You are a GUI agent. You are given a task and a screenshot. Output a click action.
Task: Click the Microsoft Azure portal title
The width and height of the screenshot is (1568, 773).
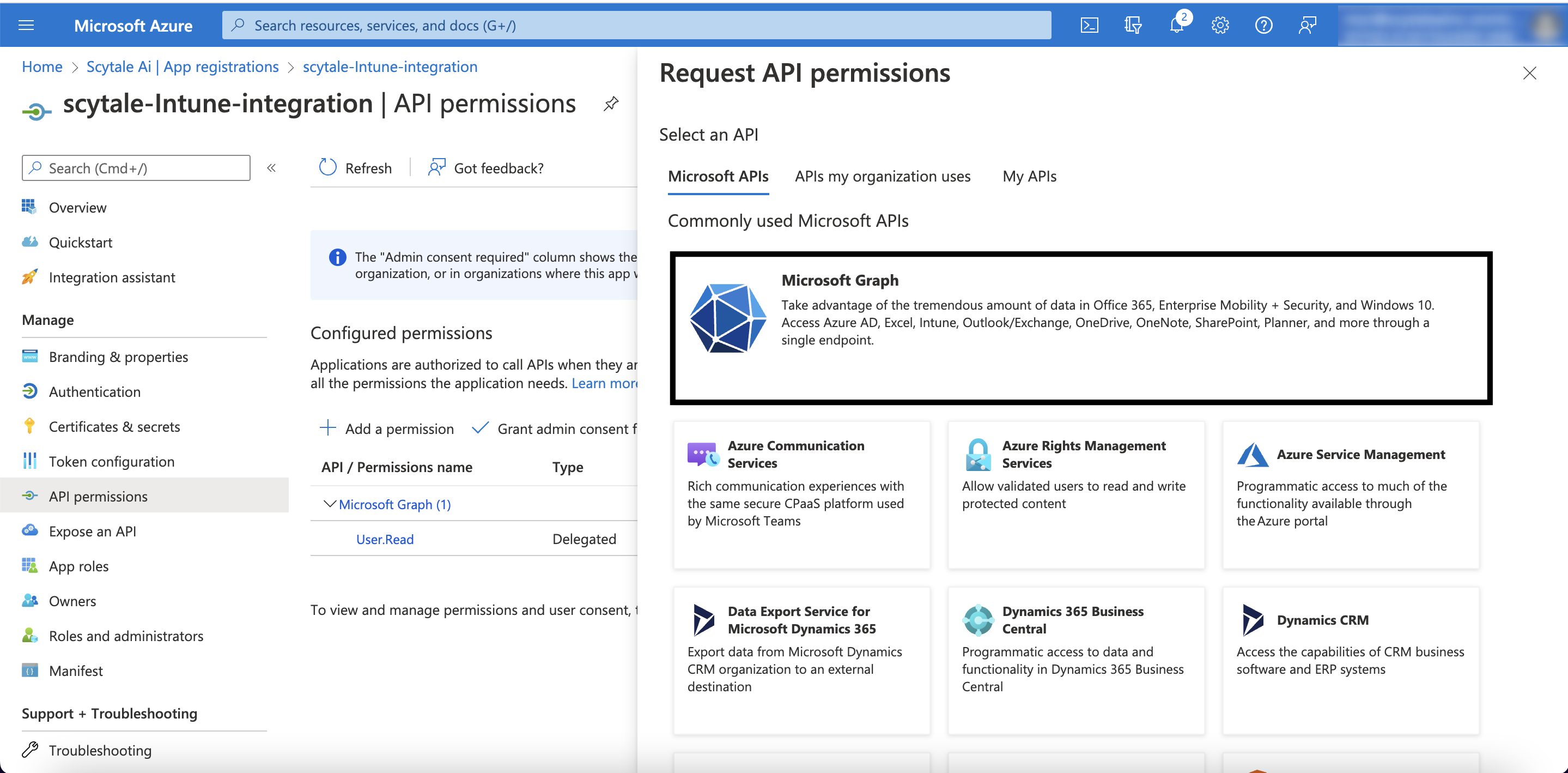(133, 25)
